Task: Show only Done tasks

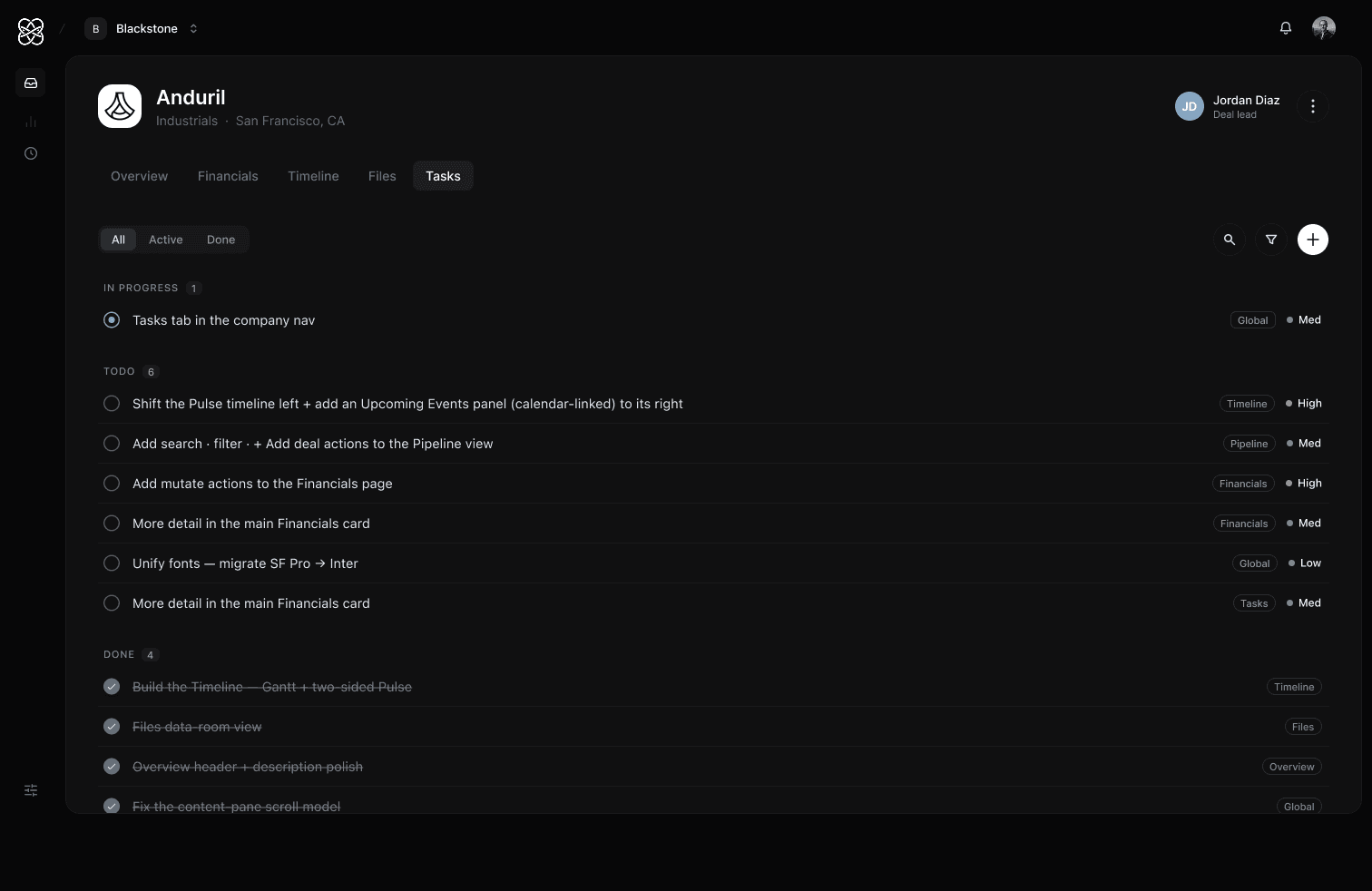Action: 220,240
